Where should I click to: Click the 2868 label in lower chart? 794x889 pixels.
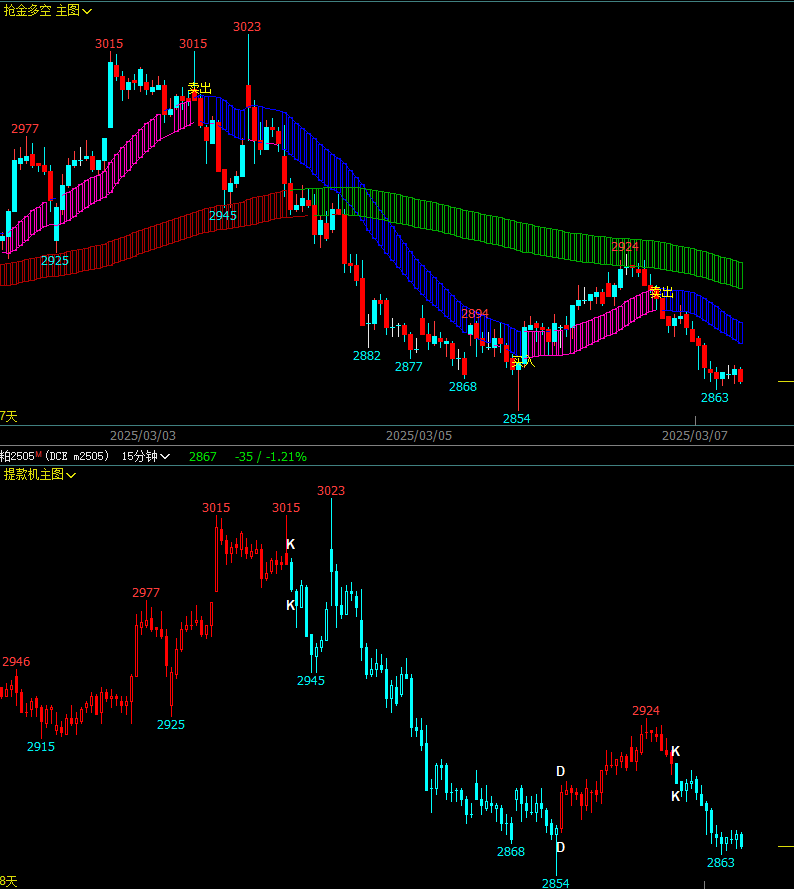pyautogui.click(x=511, y=852)
